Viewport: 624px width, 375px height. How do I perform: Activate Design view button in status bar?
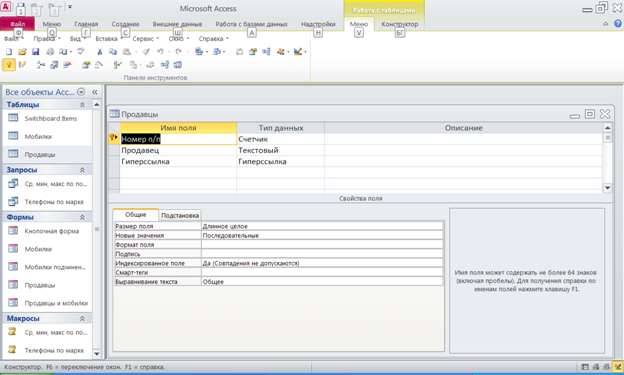[x=618, y=367]
